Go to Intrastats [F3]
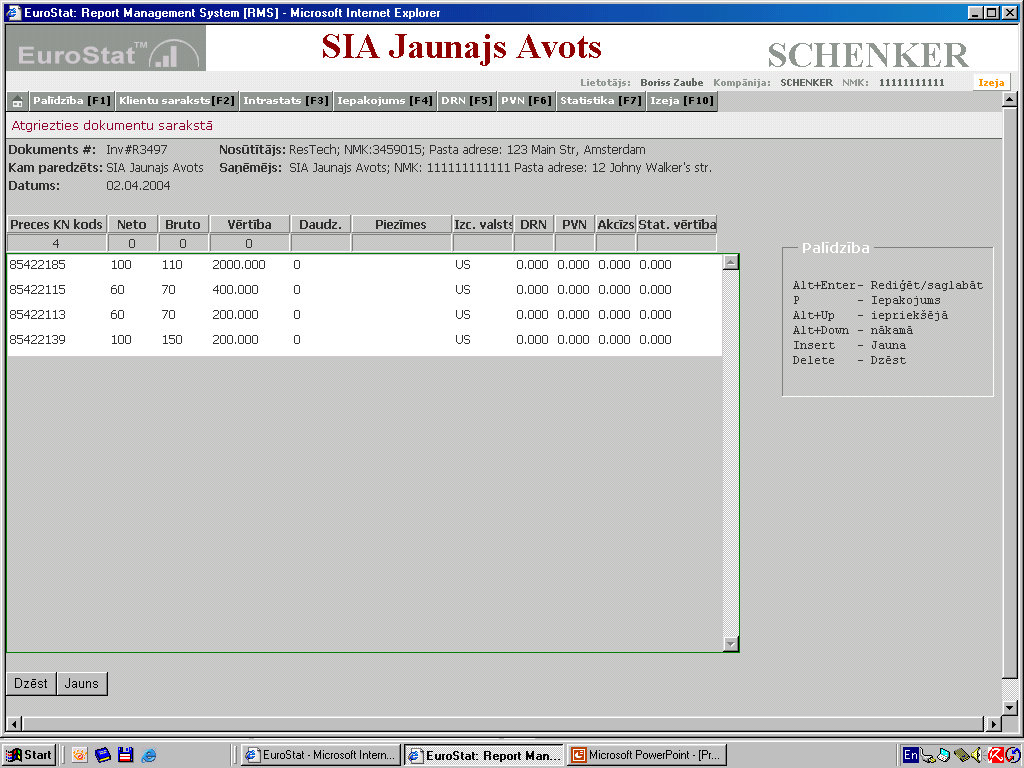The width and height of the screenshot is (1024, 768). [x=286, y=101]
